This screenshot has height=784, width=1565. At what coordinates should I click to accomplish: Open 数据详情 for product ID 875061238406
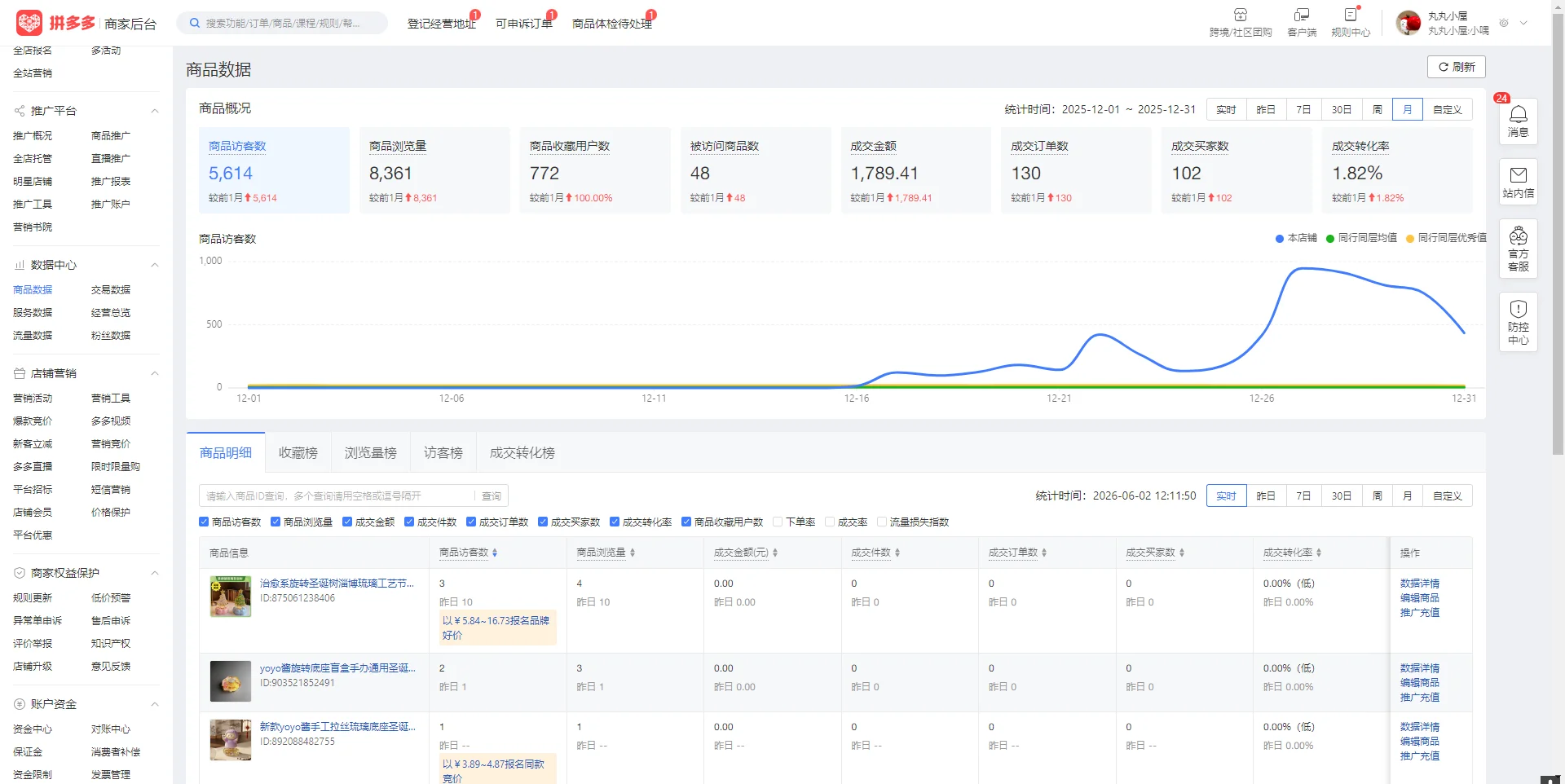tap(1419, 584)
